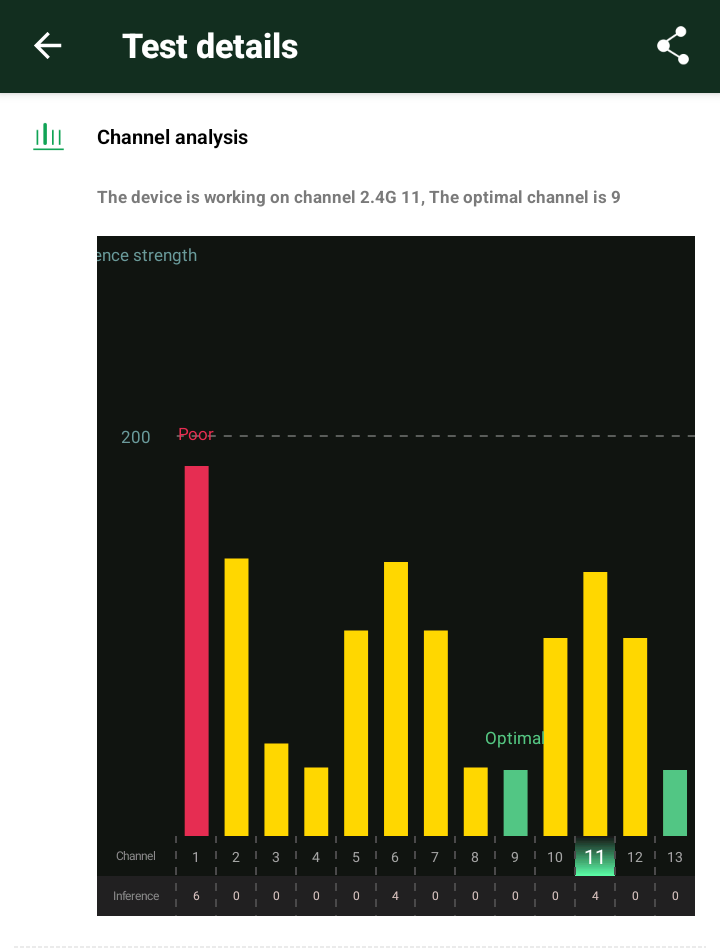Viewport: 720px width, 952px height.
Task: Select the red bar for channel 1
Action: pyautogui.click(x=196, y=650)
